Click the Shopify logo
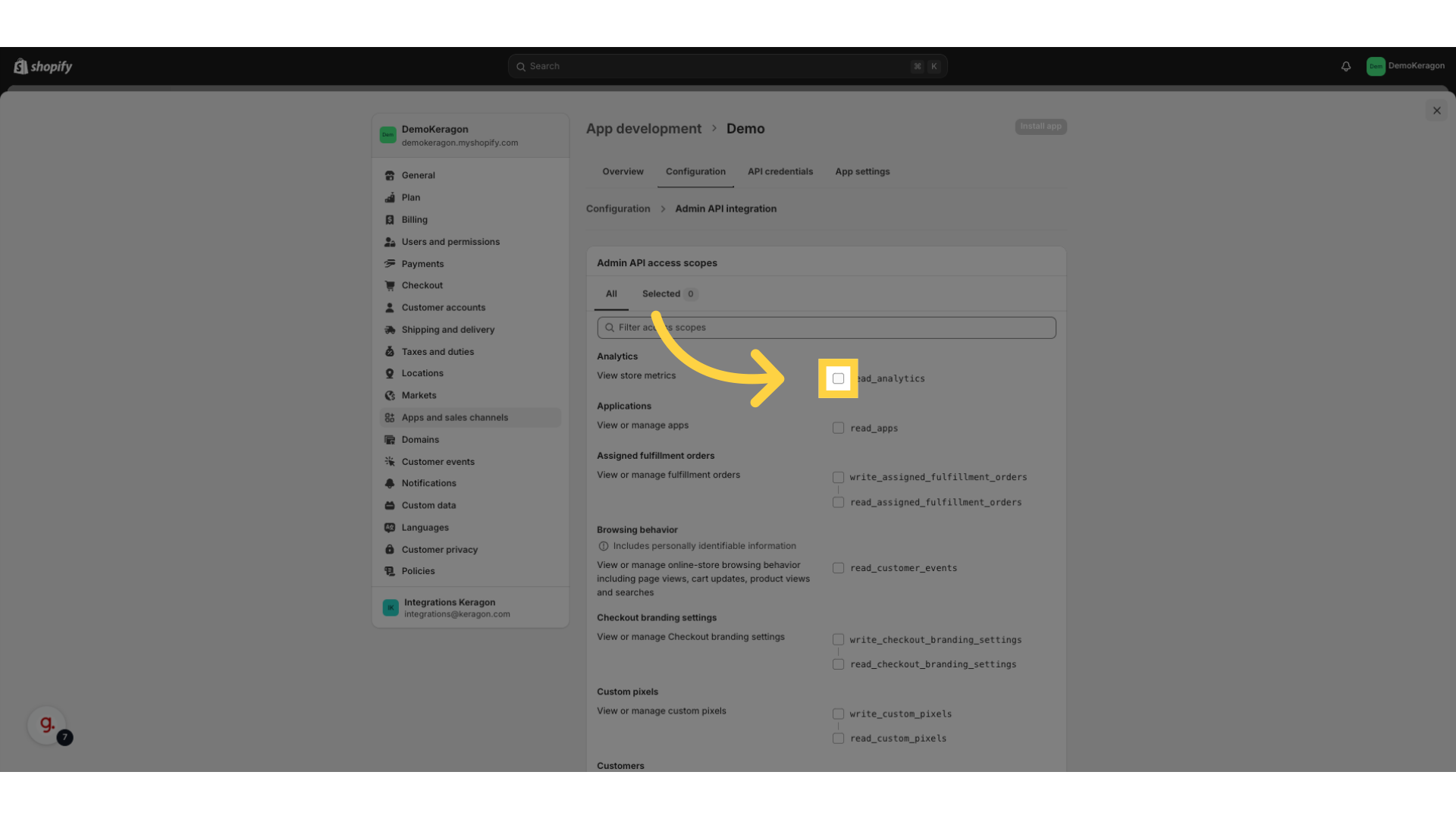1456x819 pixels. click(43, 67)
